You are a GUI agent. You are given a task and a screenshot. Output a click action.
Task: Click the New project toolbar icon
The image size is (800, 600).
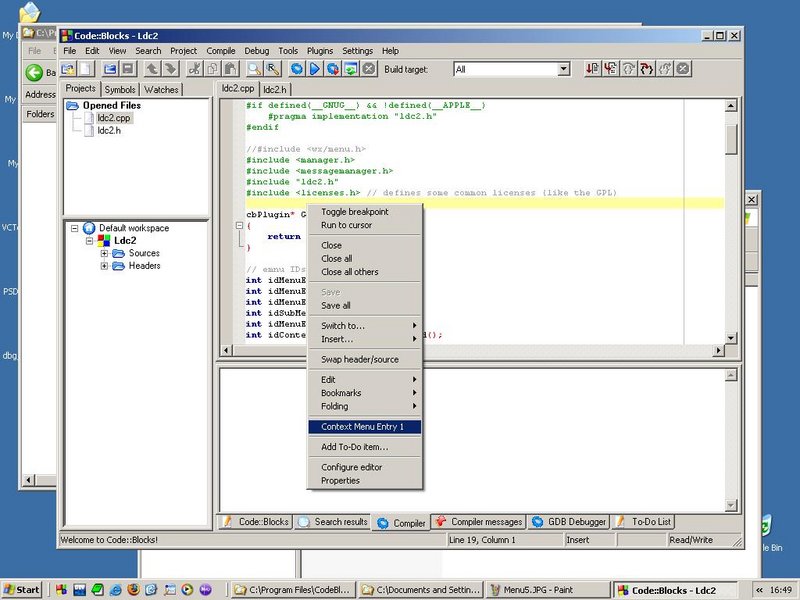coord(68,69)
